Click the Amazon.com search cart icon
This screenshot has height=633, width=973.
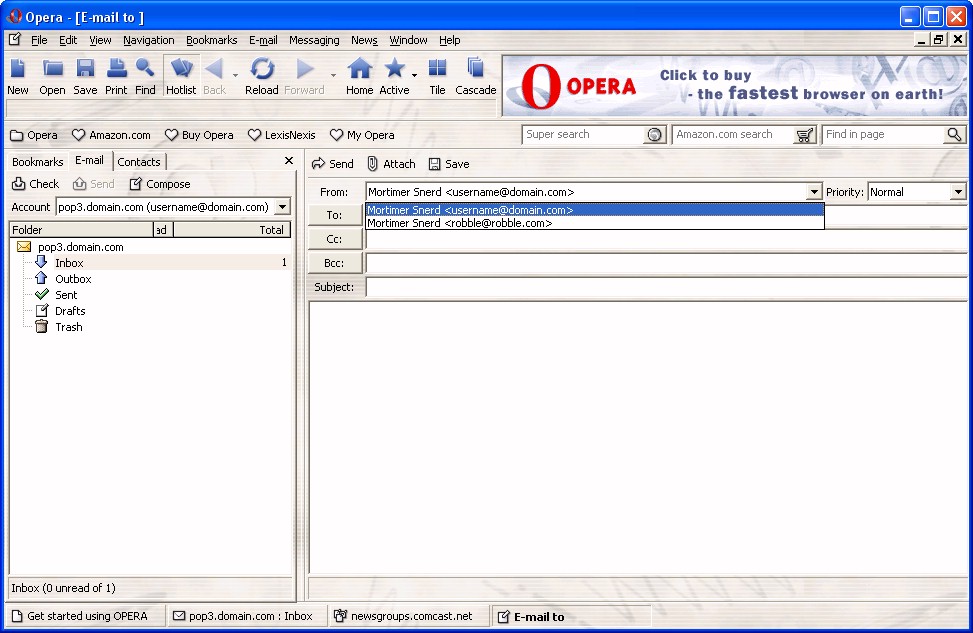pos(805,135)
